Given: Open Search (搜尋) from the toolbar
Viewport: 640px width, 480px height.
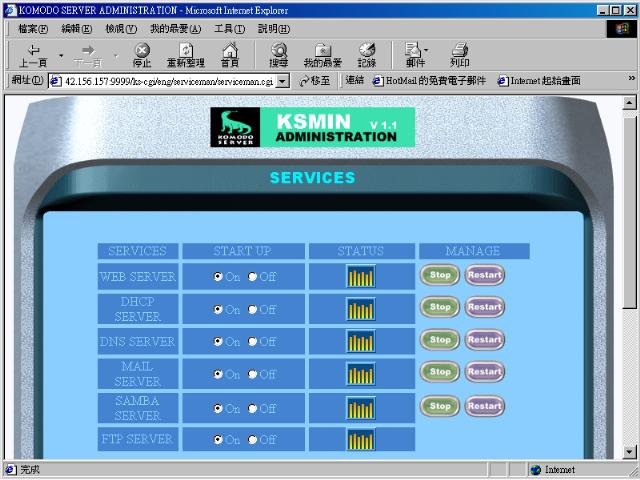Looking at the screenshot, I should pyautogui.click(x=278, y=54).
